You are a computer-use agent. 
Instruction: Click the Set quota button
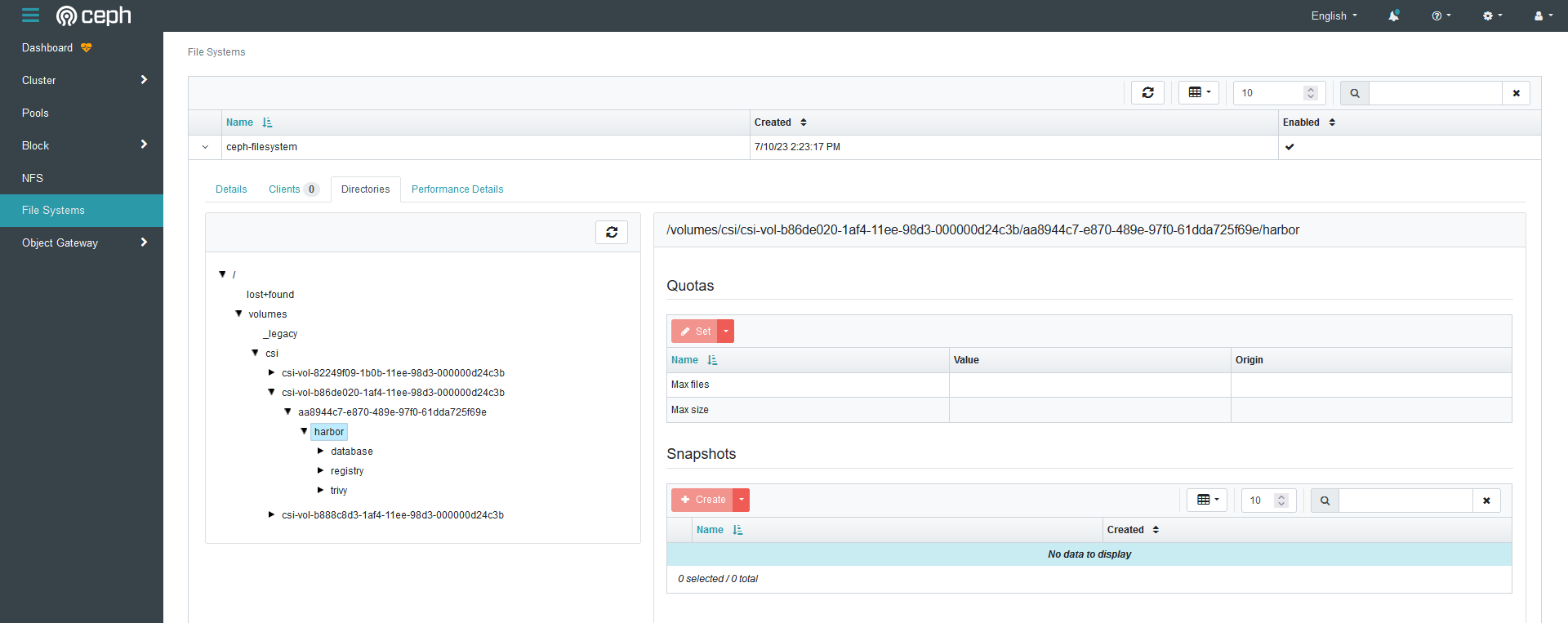coord(694,332)
